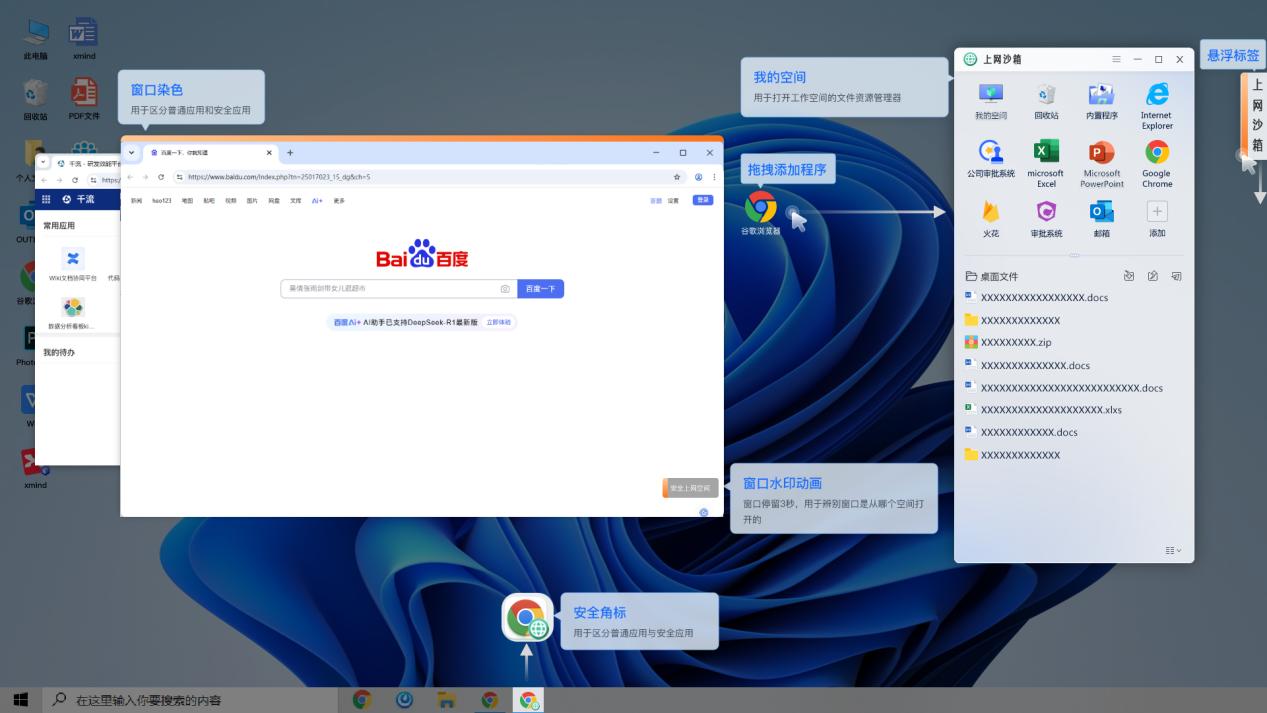This screenshot has width=1267, height=713.
Task: Click the 公司审批系统 app icon
Action: click(991, 153)
